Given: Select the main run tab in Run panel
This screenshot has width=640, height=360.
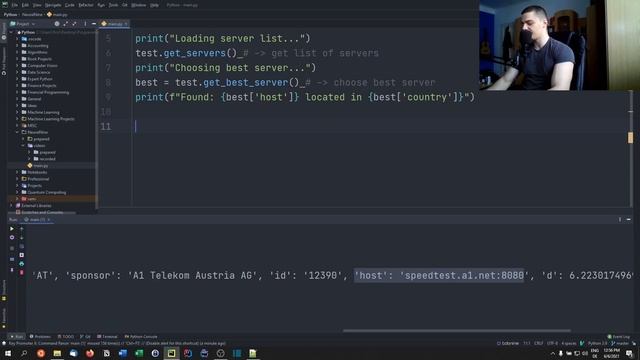Looking at the screenshot, I should (x=37, y=220).
